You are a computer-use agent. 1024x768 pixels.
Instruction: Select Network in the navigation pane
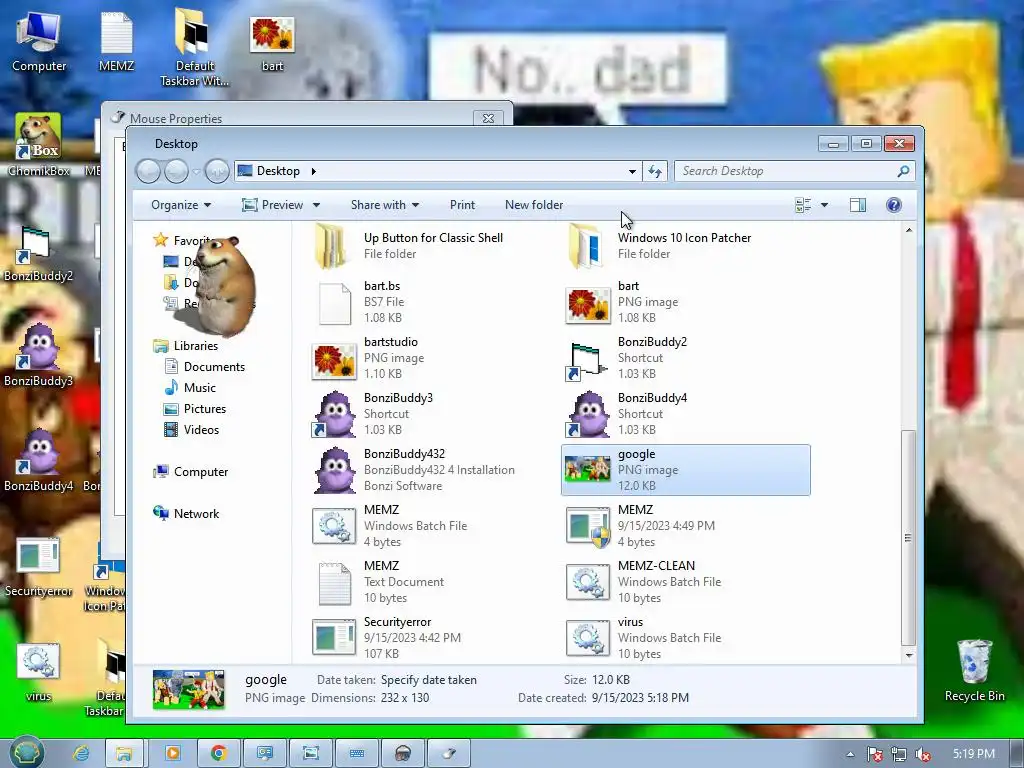pos(196,513)
